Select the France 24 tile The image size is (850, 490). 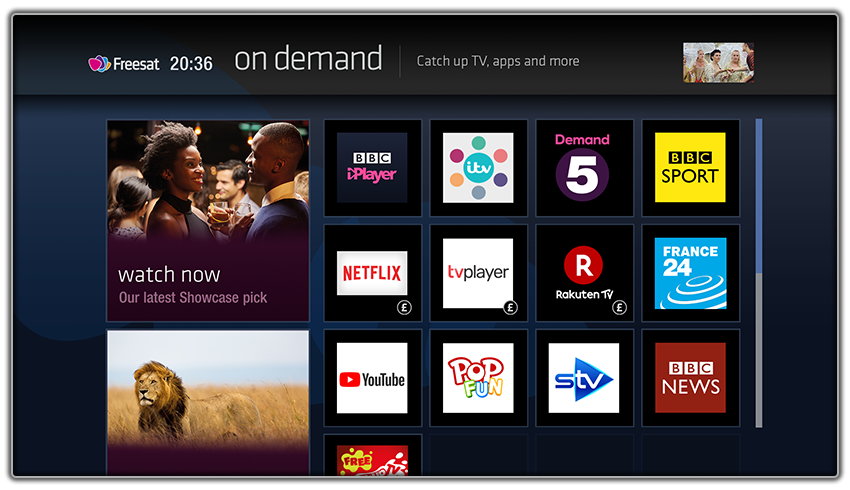(x=691, y=273)
